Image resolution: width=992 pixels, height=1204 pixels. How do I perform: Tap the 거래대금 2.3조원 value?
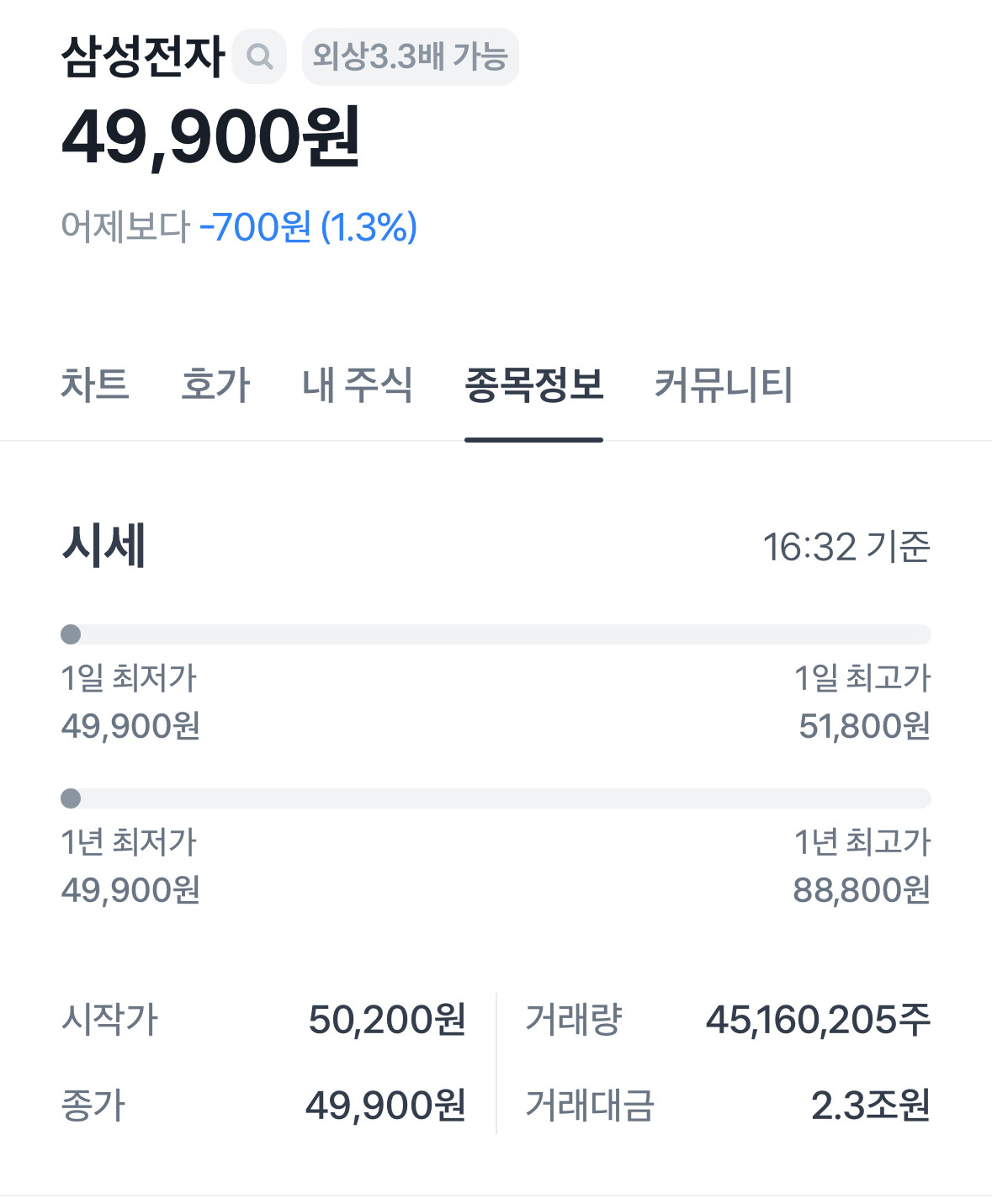coord(871,1105)
